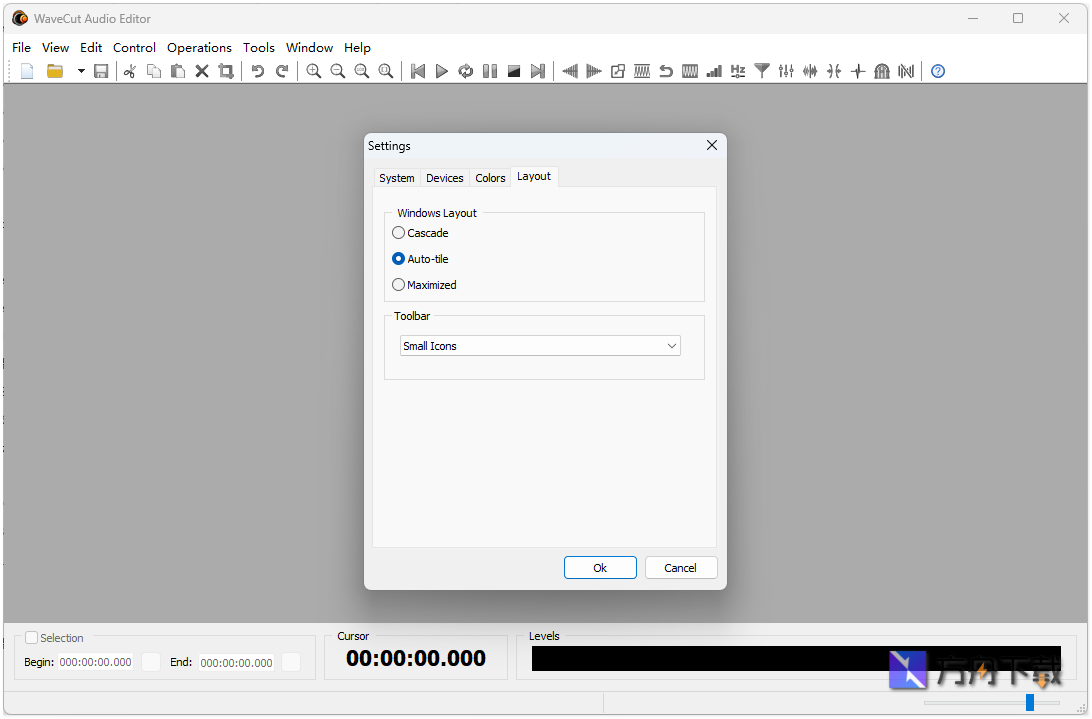Confirm settings by clicking Ok

coord(600,567)
